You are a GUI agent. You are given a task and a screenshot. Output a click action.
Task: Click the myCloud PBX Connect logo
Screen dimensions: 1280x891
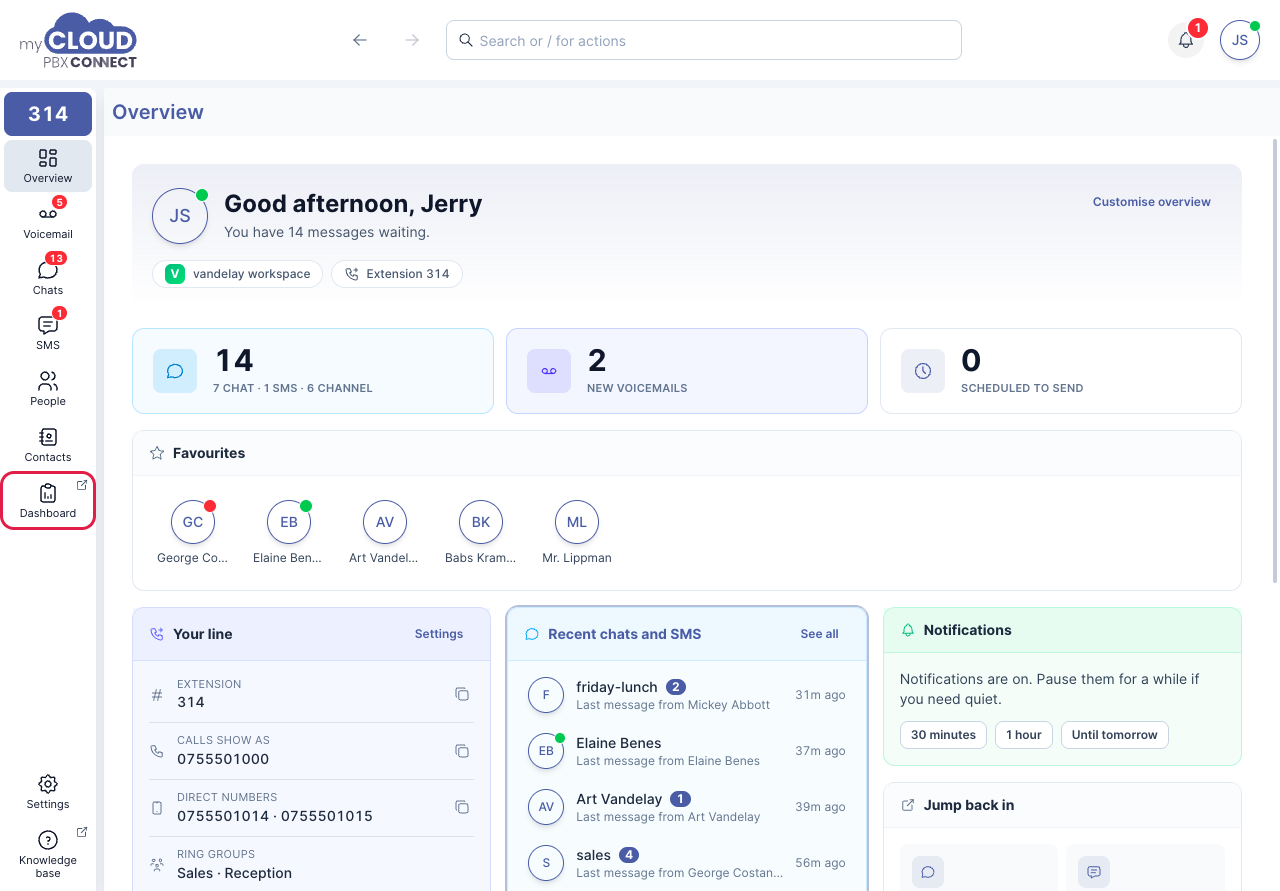[x=78, y=41]
